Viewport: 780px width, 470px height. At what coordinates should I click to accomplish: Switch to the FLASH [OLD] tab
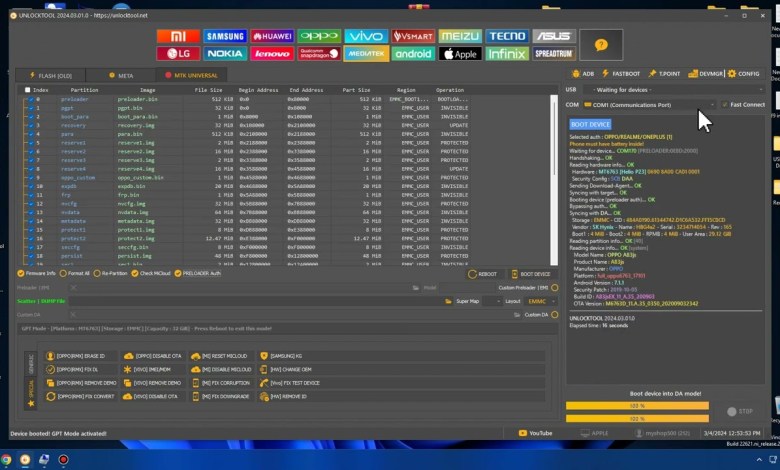(x=50, y=76)
